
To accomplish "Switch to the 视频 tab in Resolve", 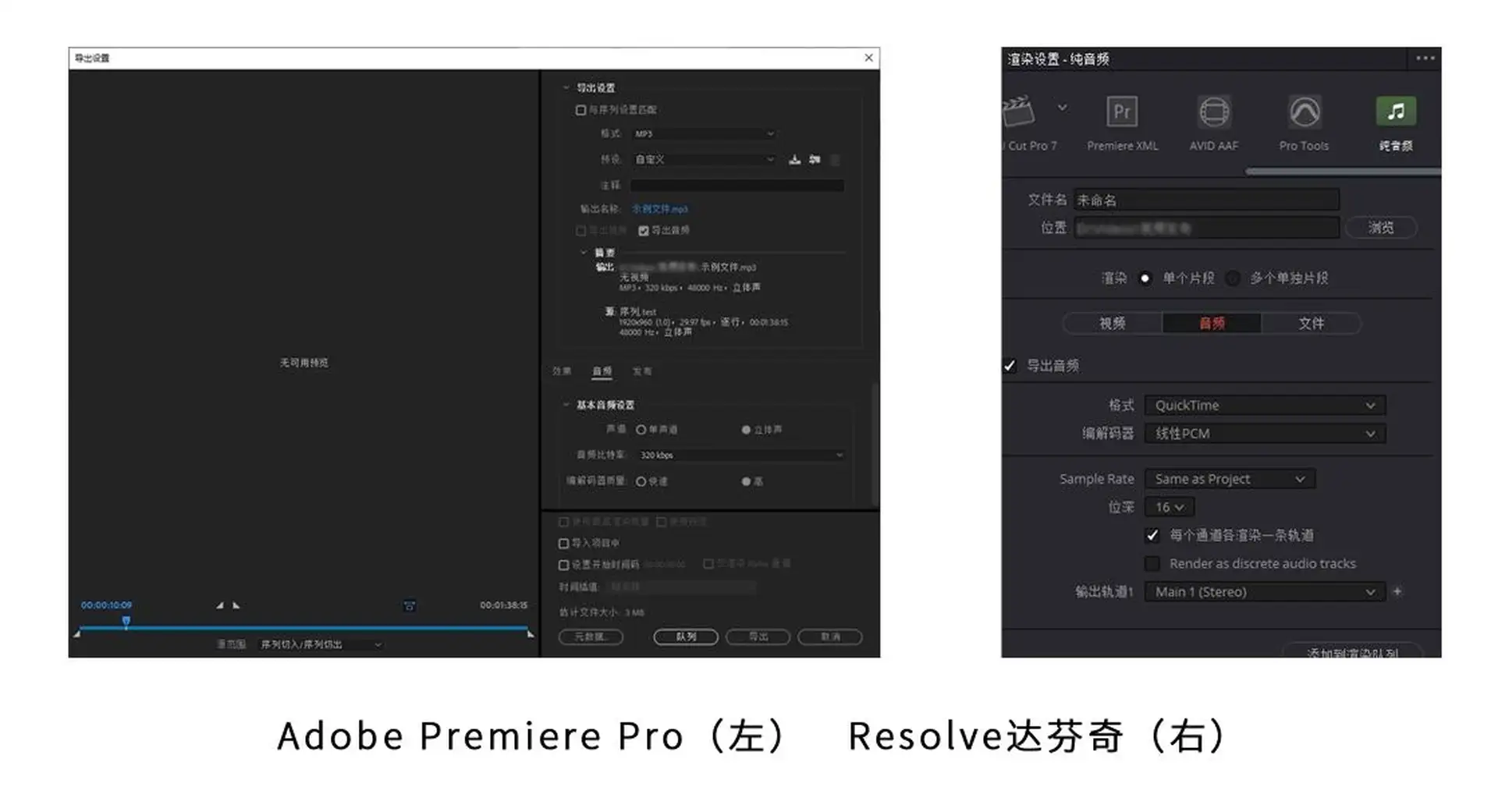I will coord(1113,323).
